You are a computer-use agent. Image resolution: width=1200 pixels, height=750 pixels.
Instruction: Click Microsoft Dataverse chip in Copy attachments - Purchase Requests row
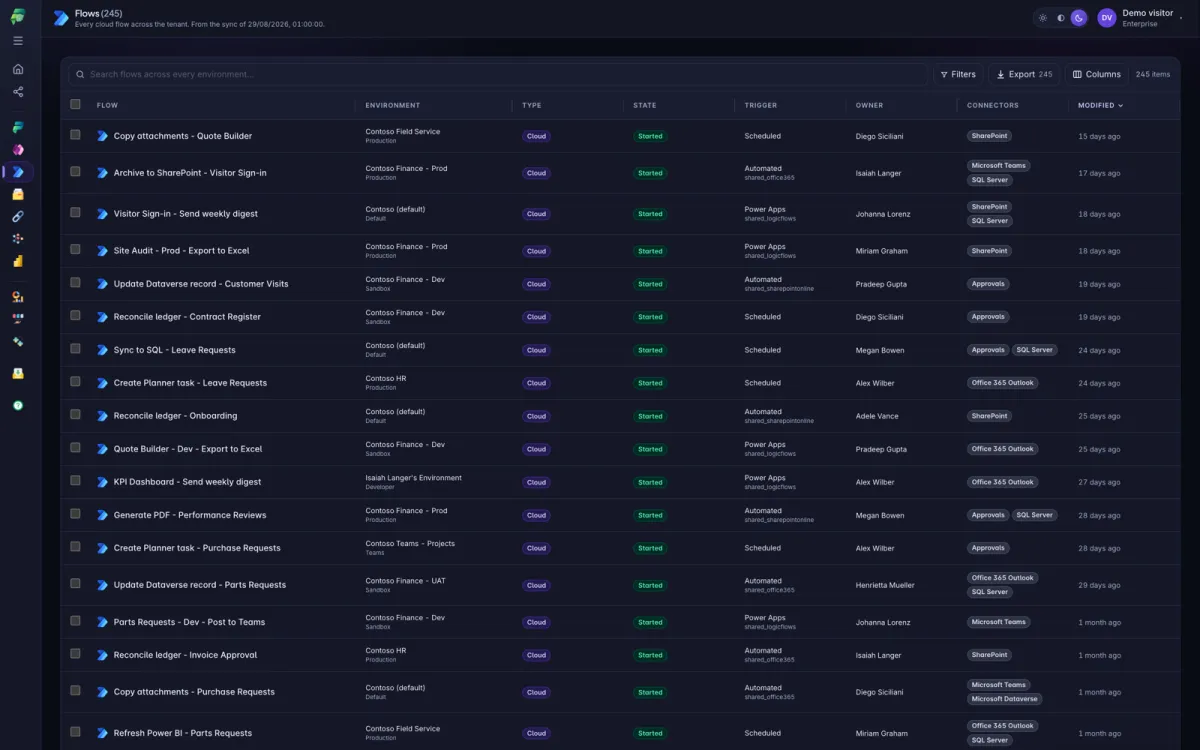[x=1005, y=699]
